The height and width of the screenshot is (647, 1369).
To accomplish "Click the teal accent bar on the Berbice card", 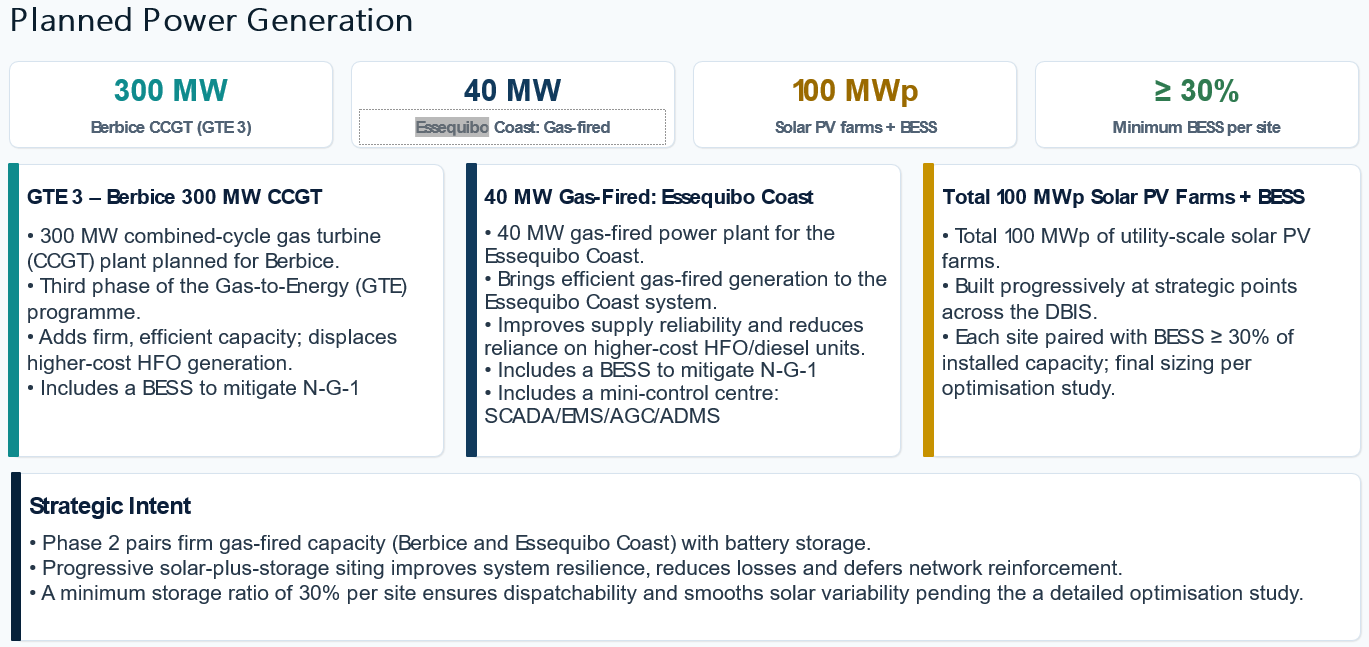I will 14,310.
